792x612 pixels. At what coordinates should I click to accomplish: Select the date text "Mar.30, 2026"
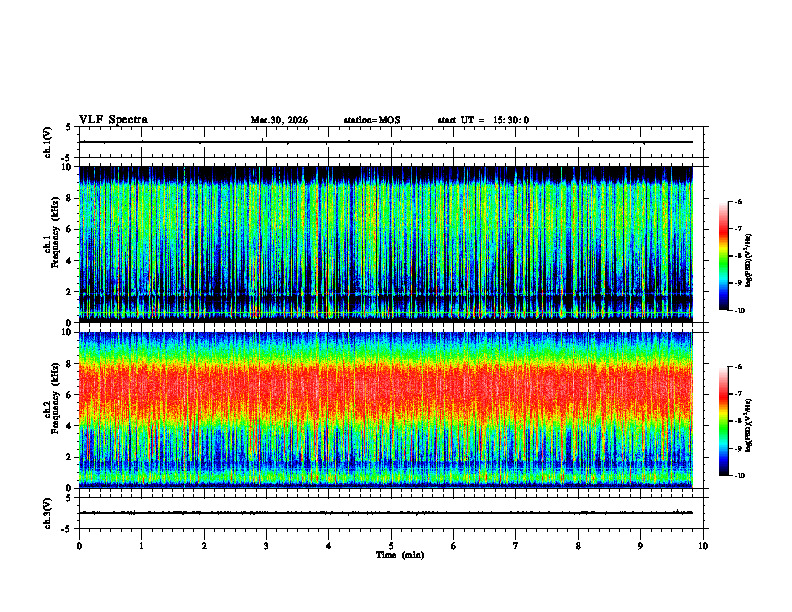279,120
